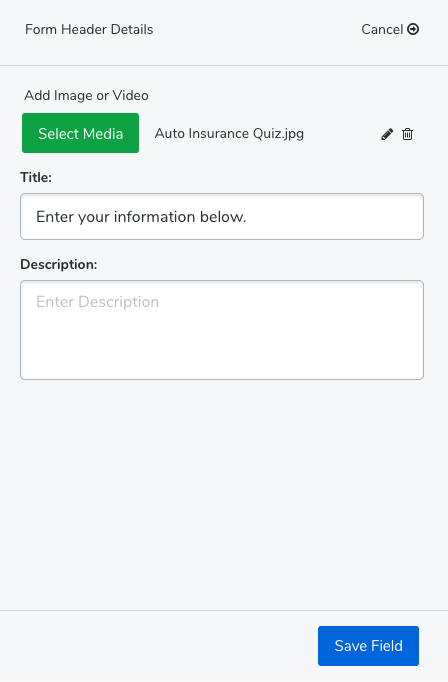The height and width of the screenshot is (682, 448).
Task: Click the pencil edit icon for the media
Action: [387, 134]
